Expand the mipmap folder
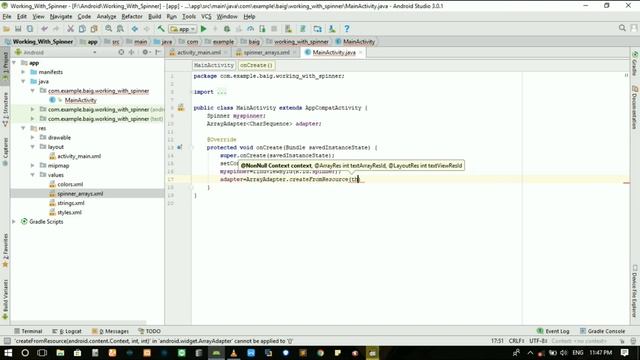 tap(33, 166)
